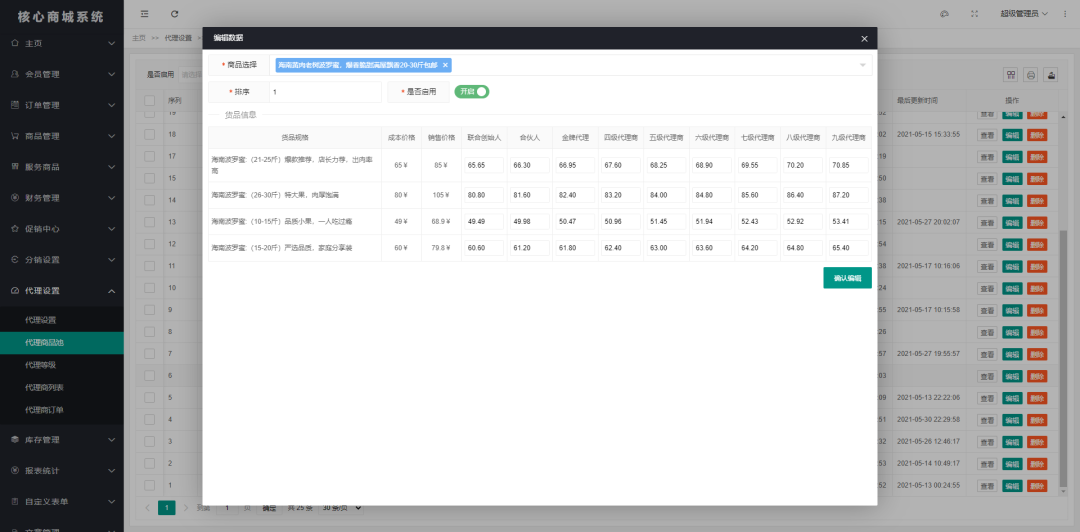The image size is (1080, 532).
Task: Click the 促销中心 star icon in sidebar
Action: (15, 229)
